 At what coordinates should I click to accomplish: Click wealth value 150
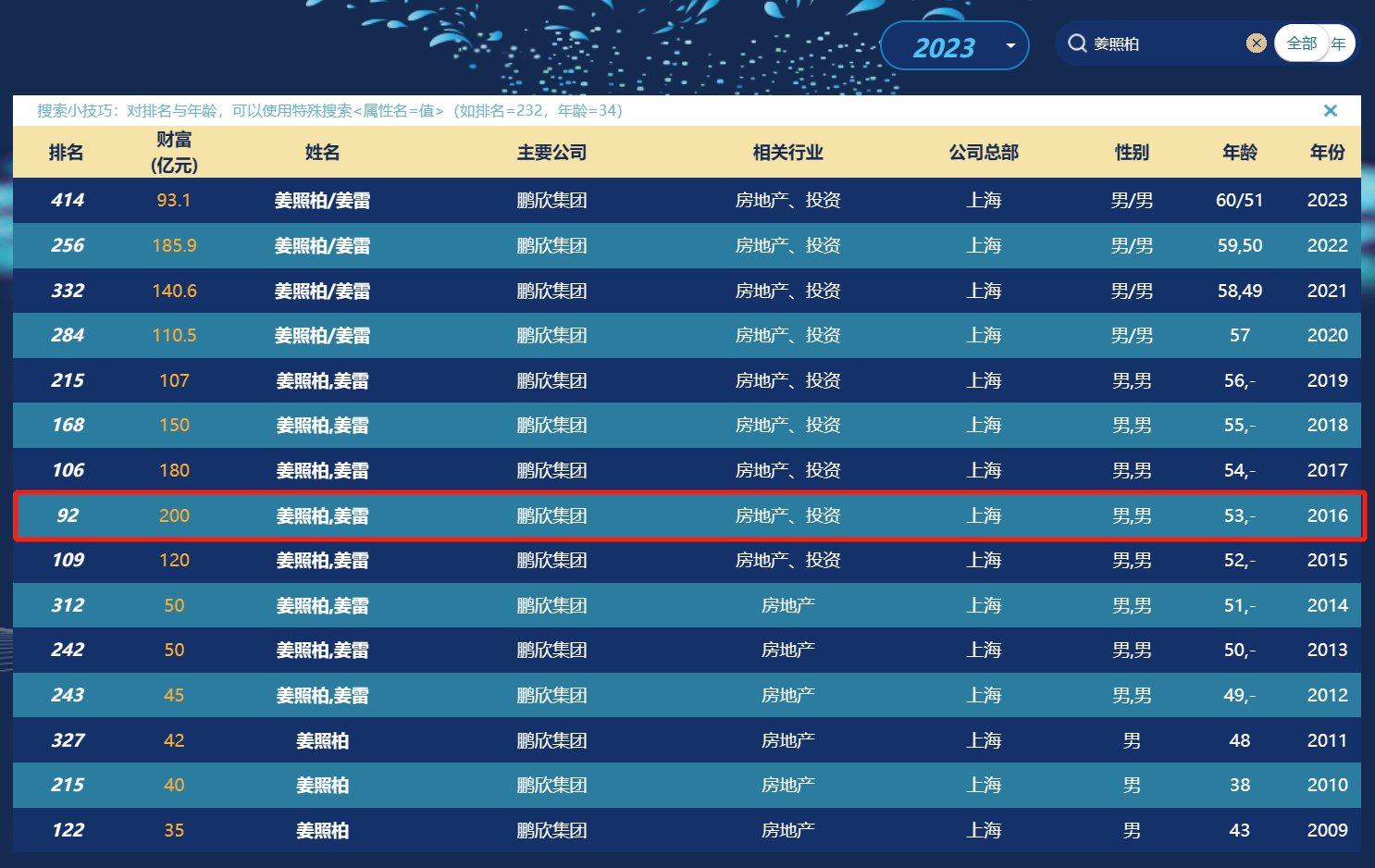174,425
